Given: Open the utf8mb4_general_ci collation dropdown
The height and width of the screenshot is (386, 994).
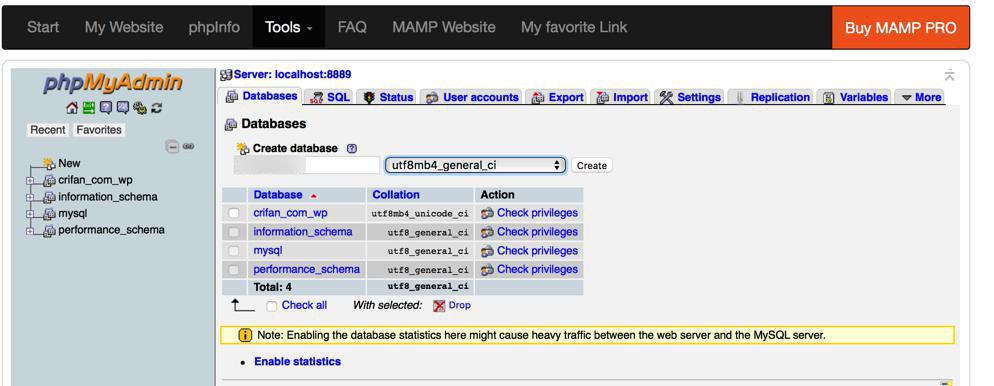Looking at the screenshot, I should (x=475, y=165).
